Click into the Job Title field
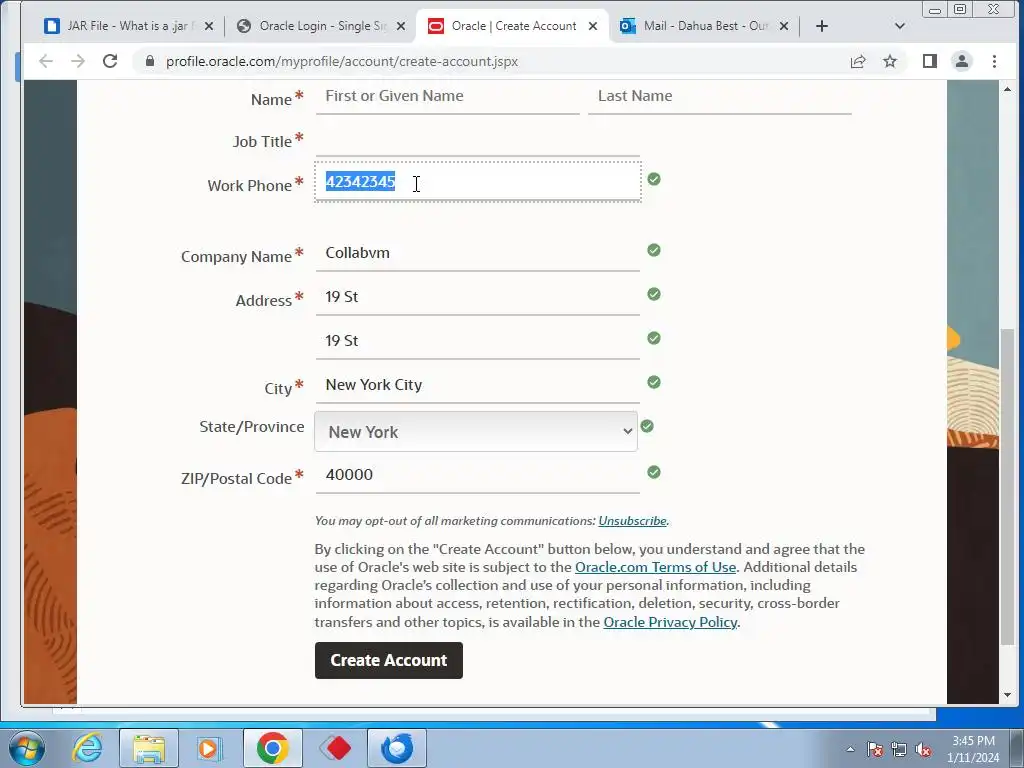1024x768 pixels. coord(477,140)
